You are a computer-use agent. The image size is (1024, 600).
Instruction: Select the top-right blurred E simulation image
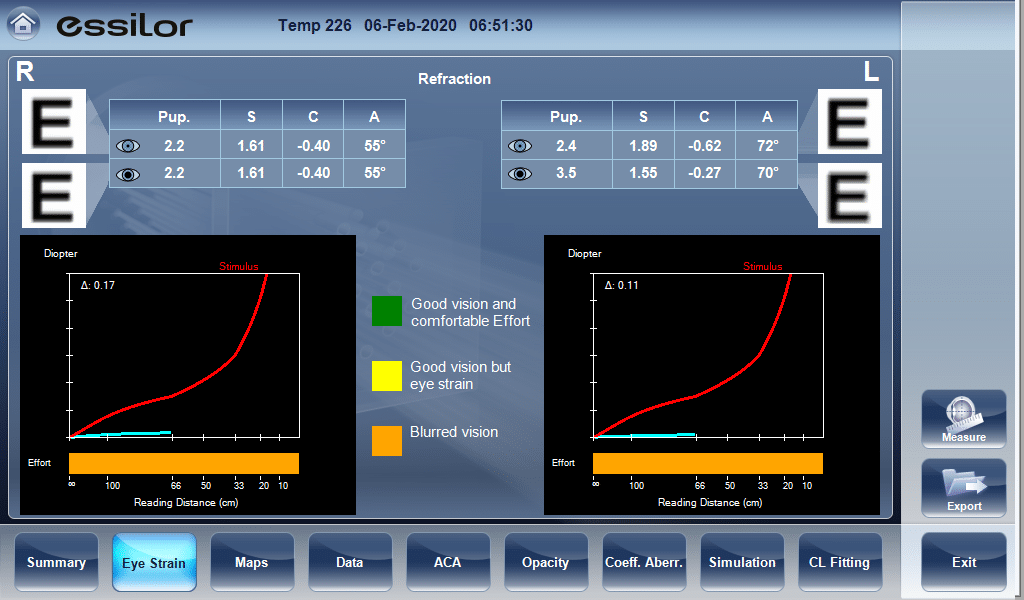pyautogui.click(x=849, y=121)
